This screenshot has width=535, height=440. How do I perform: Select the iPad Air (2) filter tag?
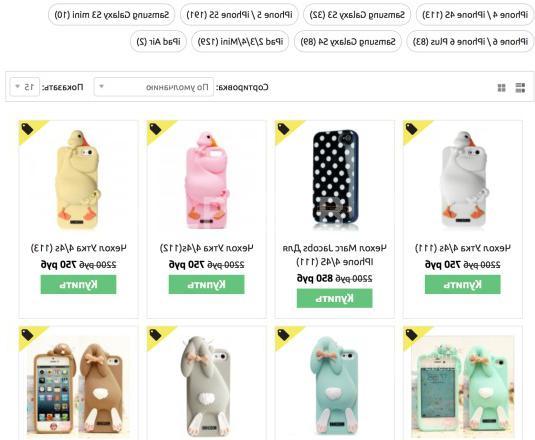point(158,42)
